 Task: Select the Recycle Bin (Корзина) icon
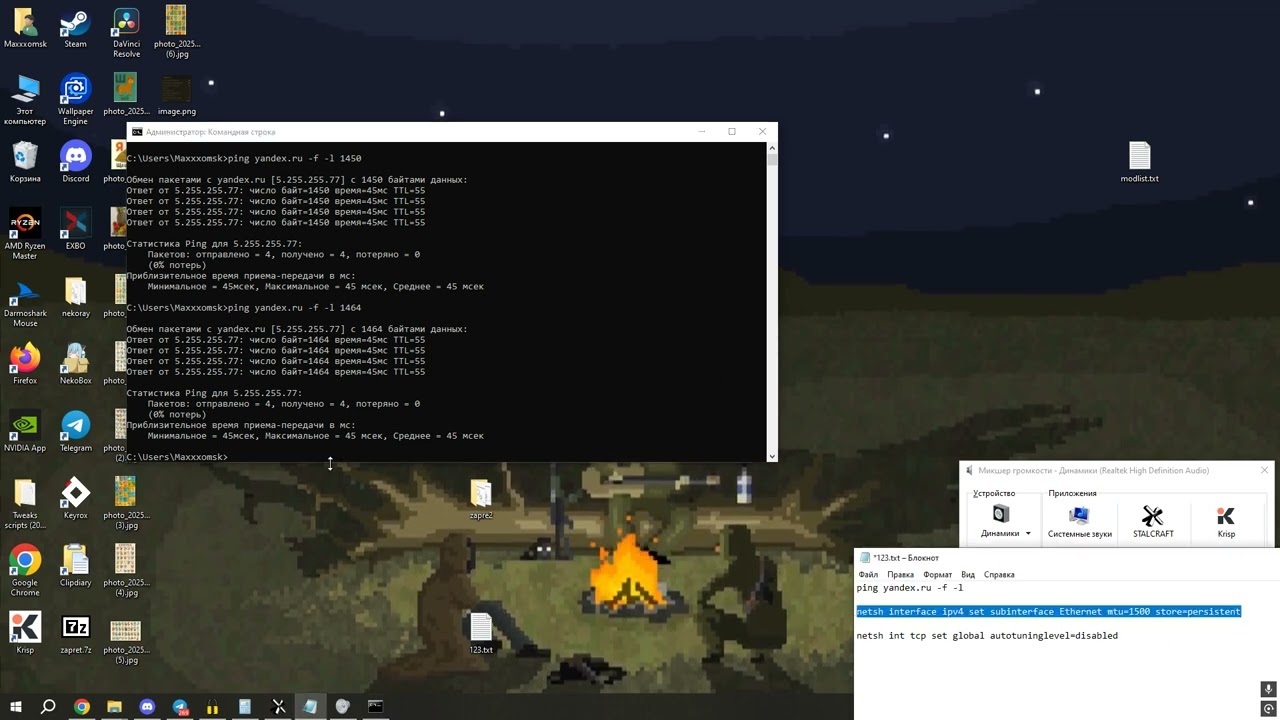(25, 161)
